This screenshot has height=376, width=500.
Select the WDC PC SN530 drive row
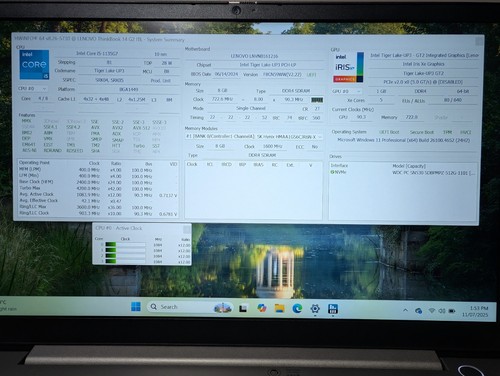pos(403,173)
